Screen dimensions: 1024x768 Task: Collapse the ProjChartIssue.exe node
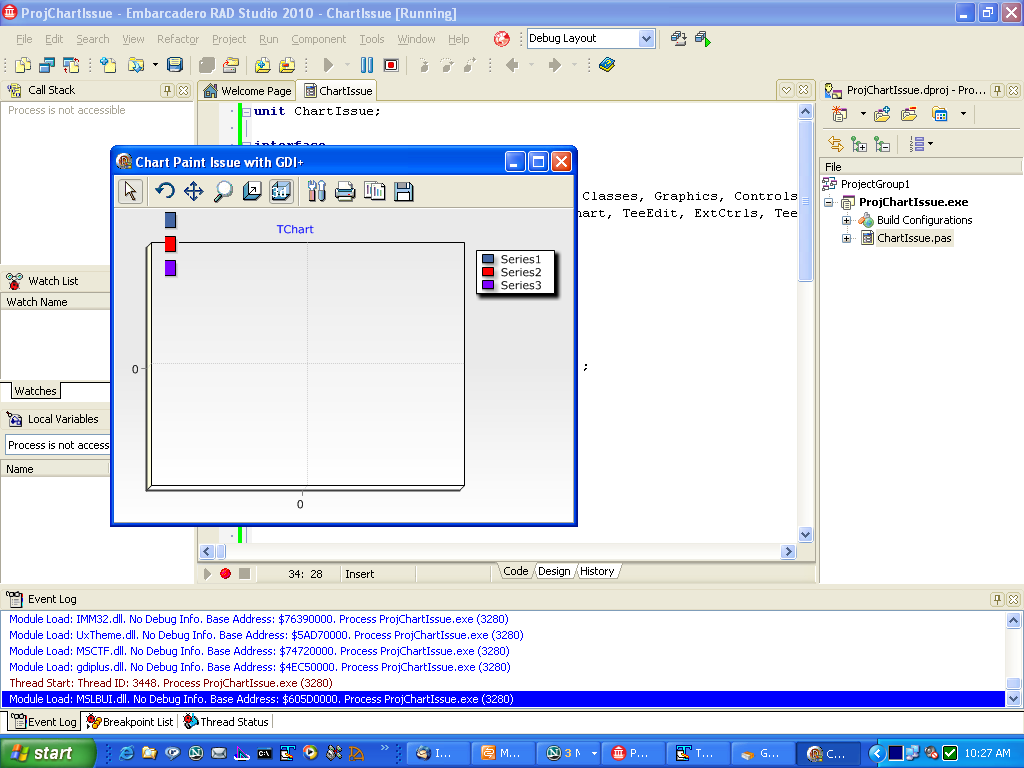829,202
